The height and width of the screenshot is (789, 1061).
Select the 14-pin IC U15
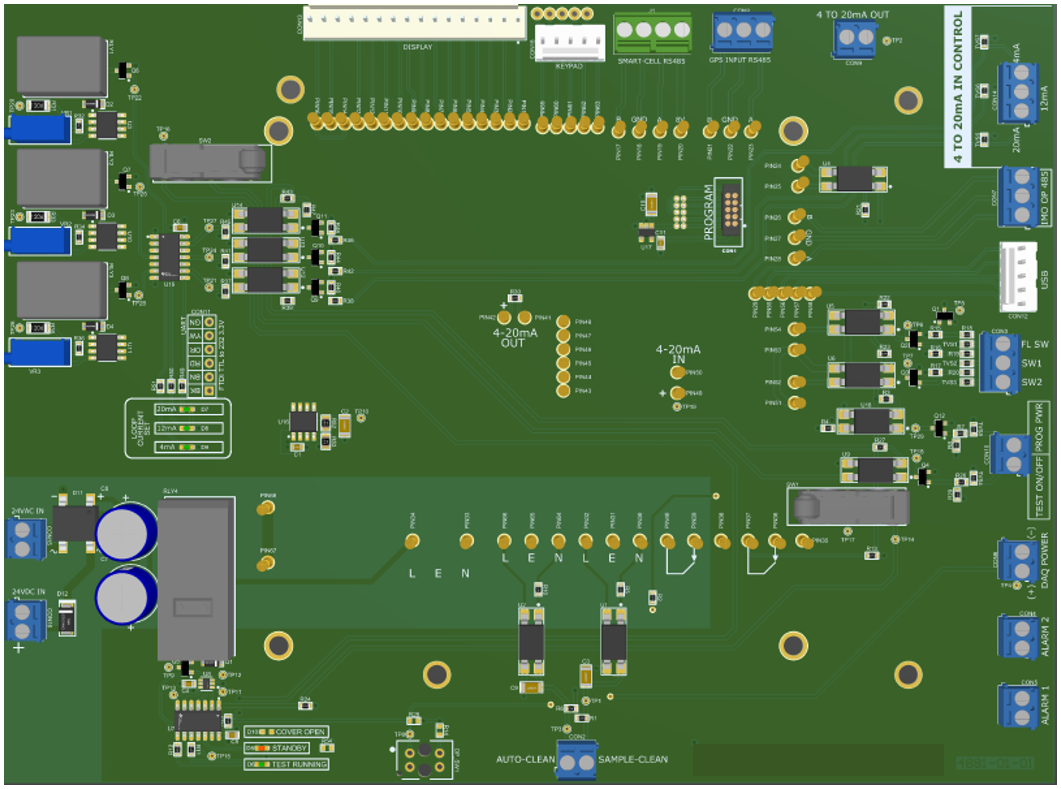169,256
